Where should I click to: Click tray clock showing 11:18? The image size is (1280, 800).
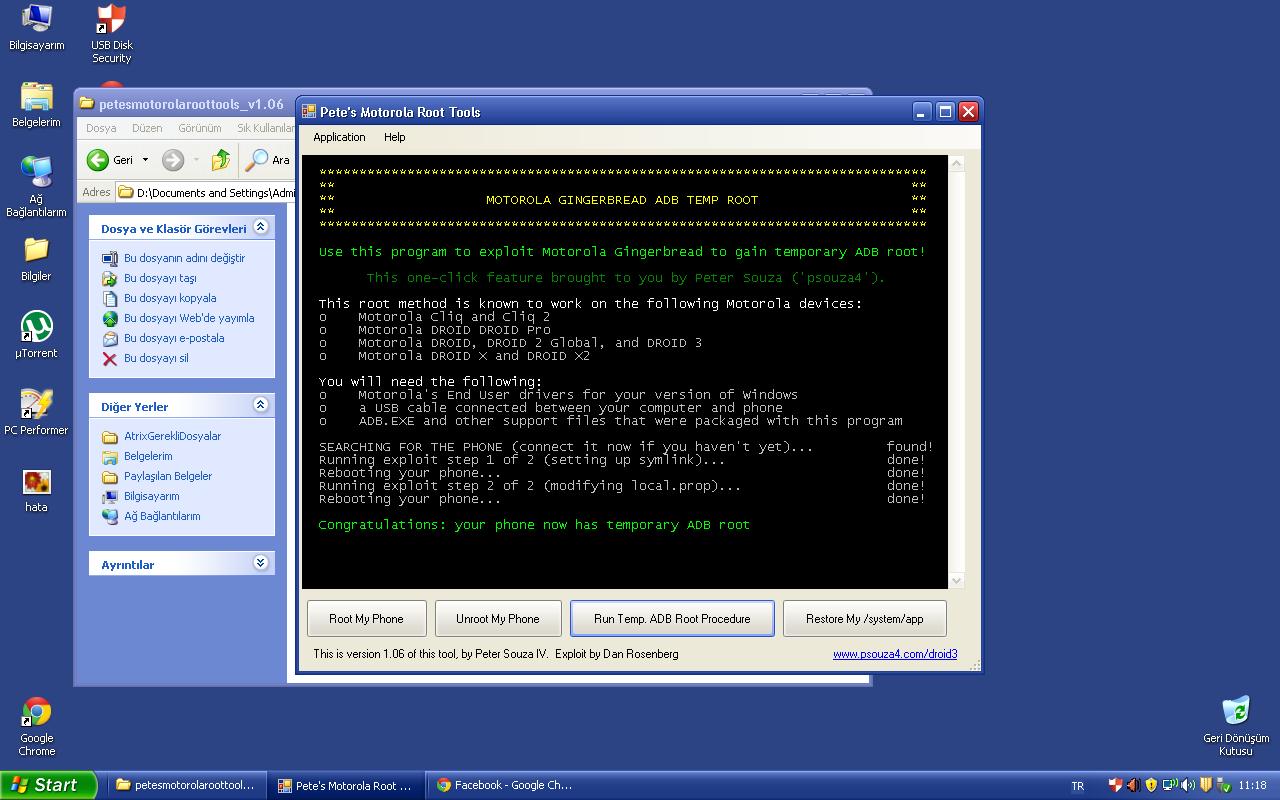1253,786
